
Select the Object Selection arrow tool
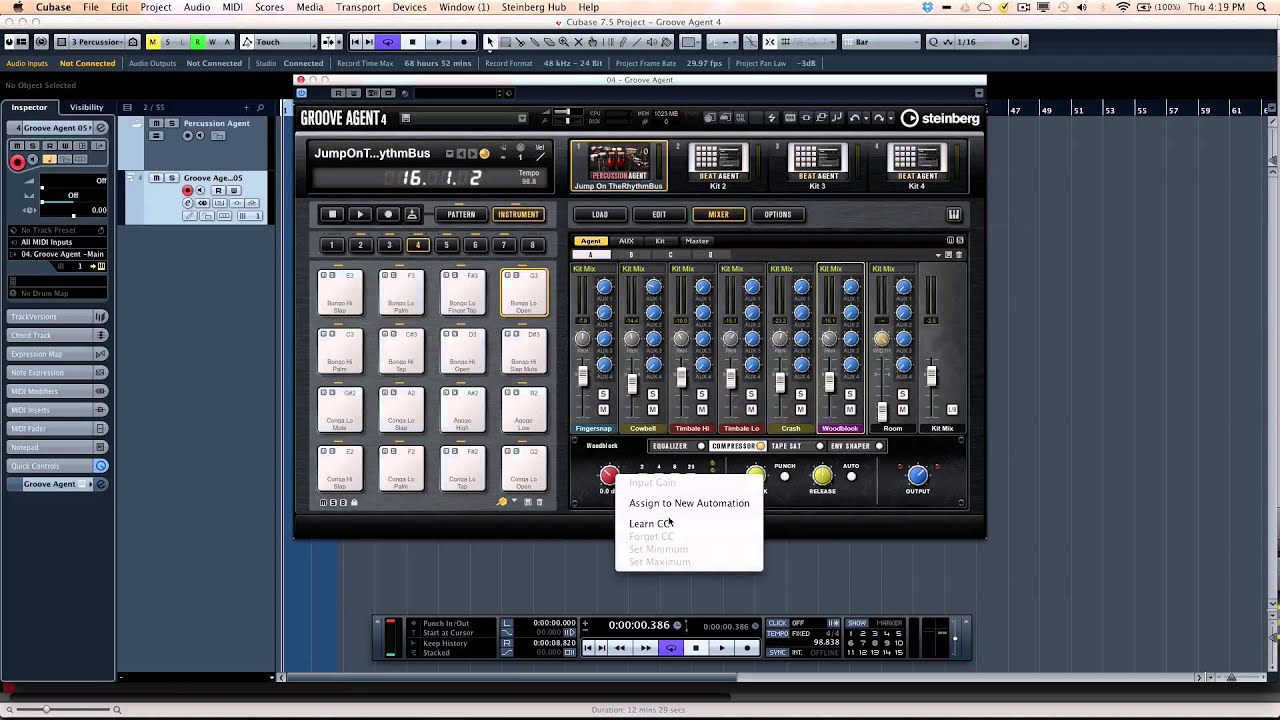coord(490,42)
